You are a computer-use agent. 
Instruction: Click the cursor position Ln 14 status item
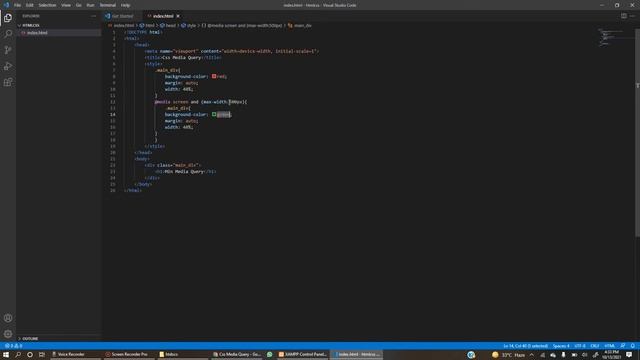525,346
